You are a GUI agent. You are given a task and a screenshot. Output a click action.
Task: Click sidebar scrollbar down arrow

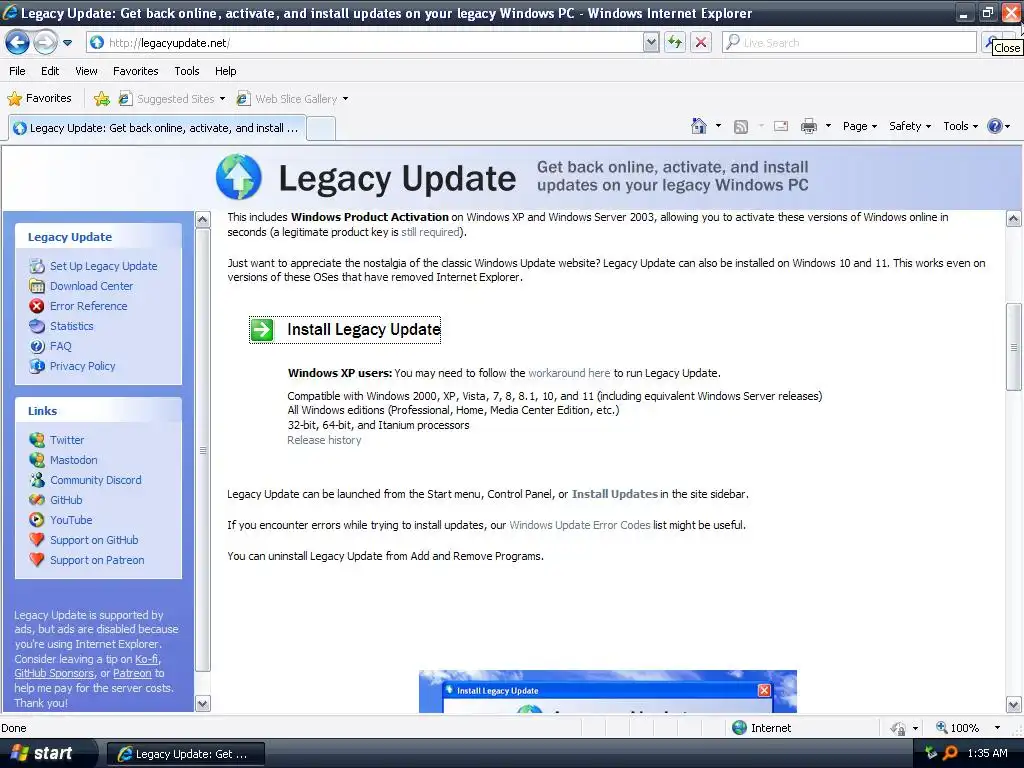[203, 703]
